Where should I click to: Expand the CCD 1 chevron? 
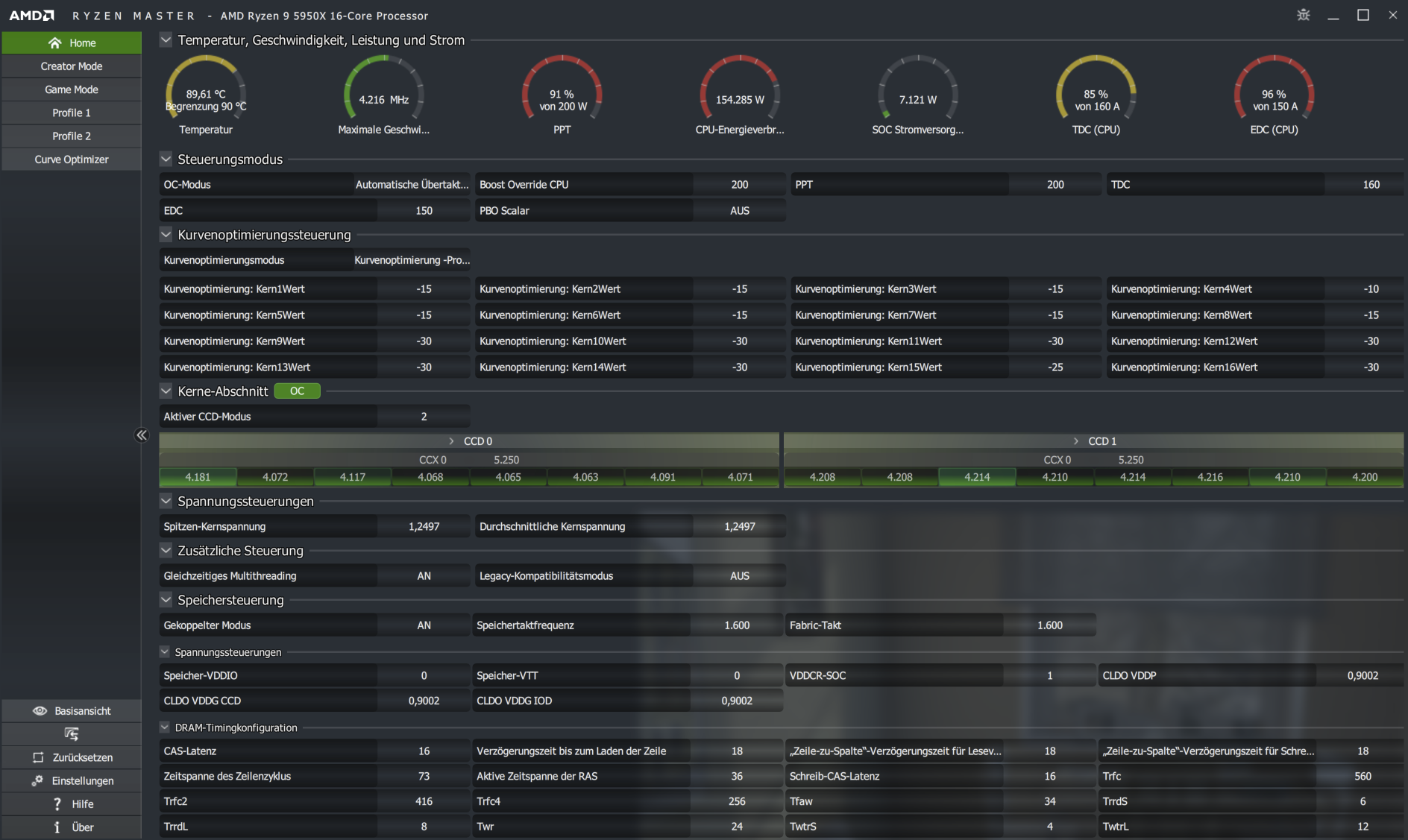tap(1075, 441)
